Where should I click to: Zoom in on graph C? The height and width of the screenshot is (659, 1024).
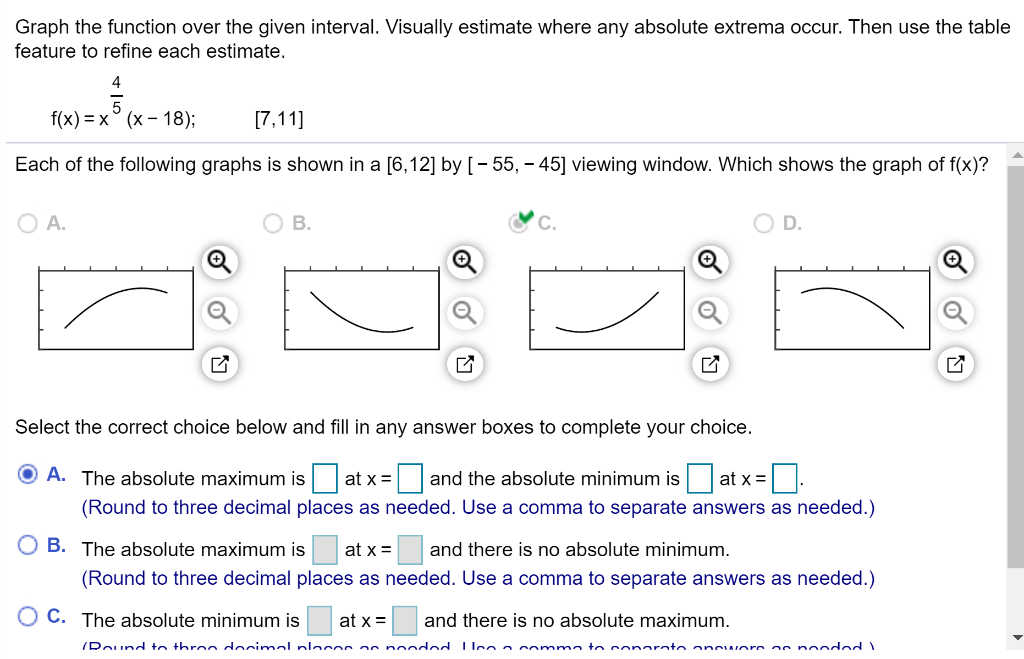point(710,262)
